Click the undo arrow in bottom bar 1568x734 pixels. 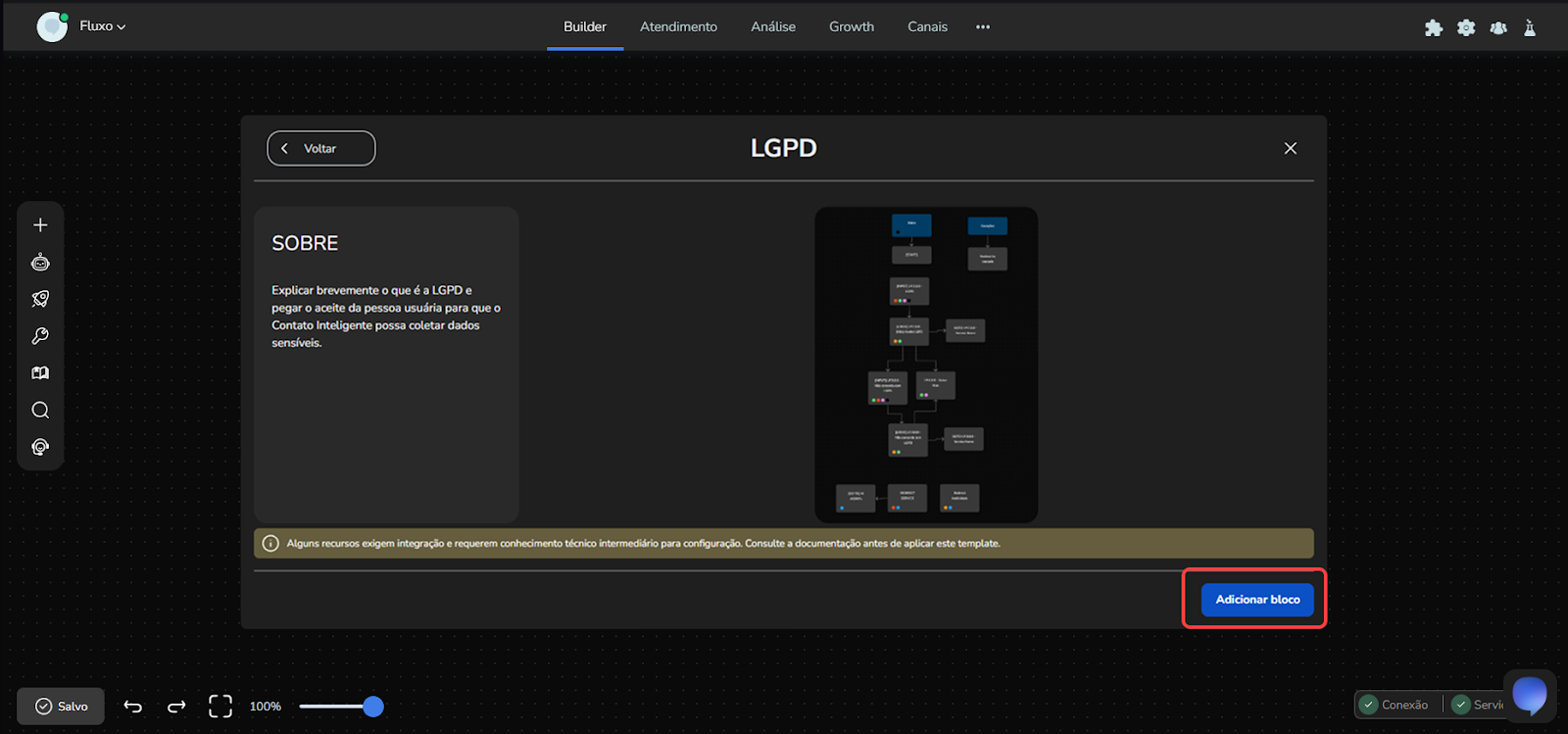[133, 707]
